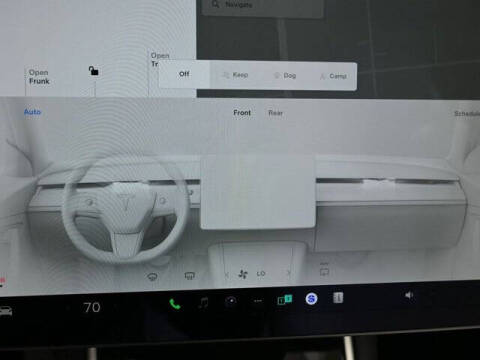This screenshot has height=360, width=480.
Task: Tap the volume speaker icon
Action: [x=409, y=295]
